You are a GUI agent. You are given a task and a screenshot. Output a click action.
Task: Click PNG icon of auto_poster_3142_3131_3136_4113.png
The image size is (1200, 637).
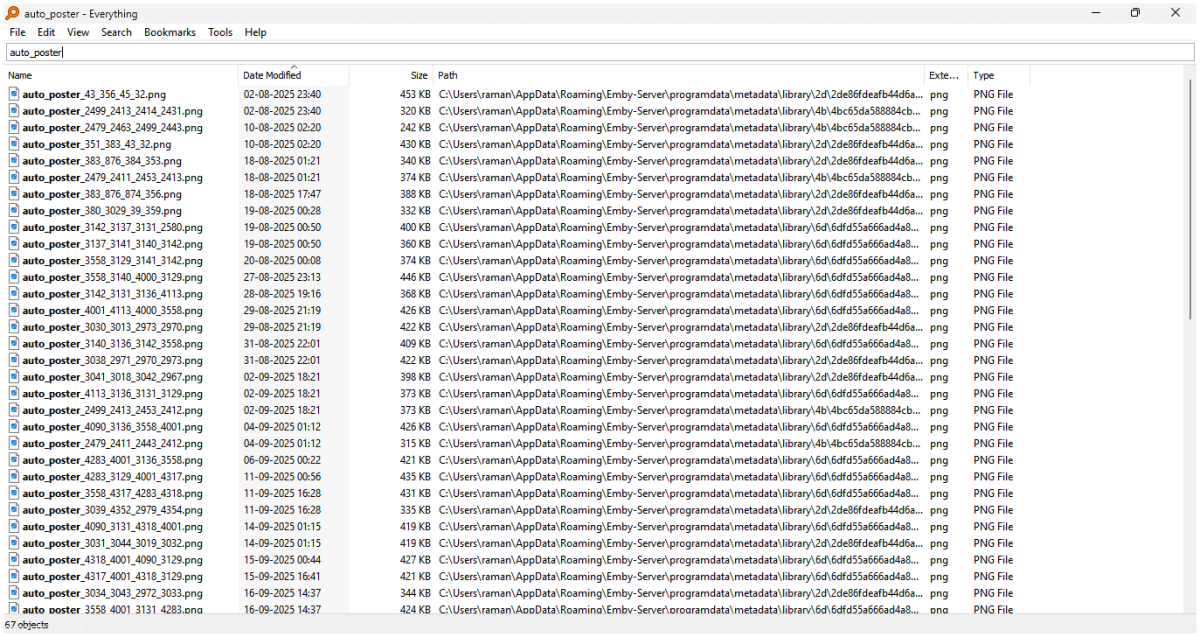14,293
